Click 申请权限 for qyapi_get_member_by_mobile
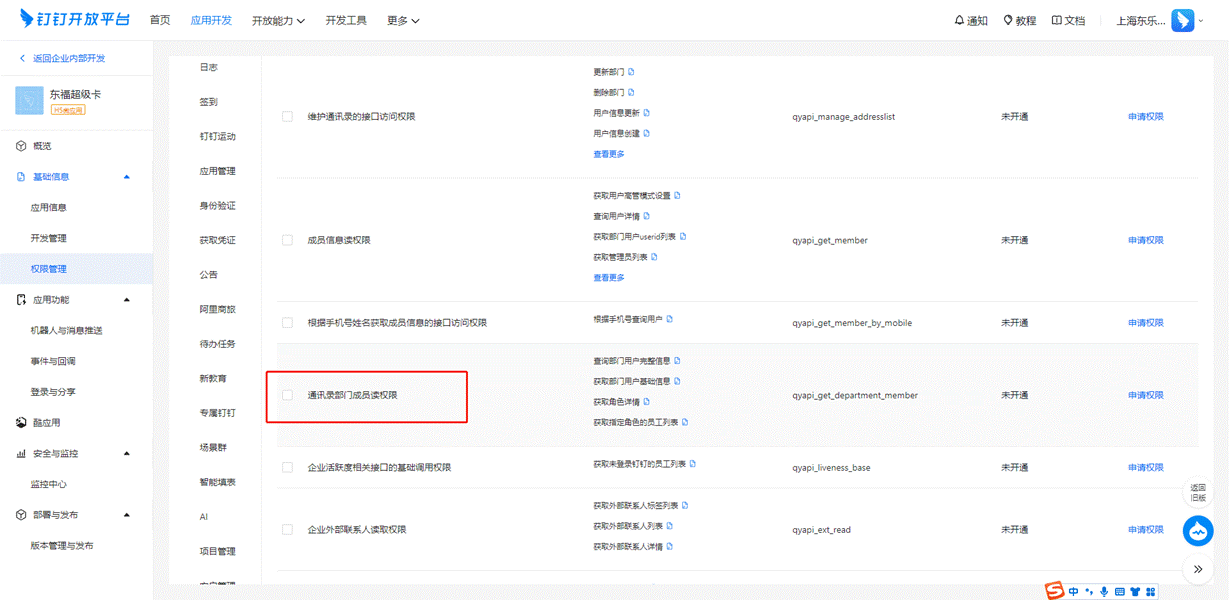 1145,323
